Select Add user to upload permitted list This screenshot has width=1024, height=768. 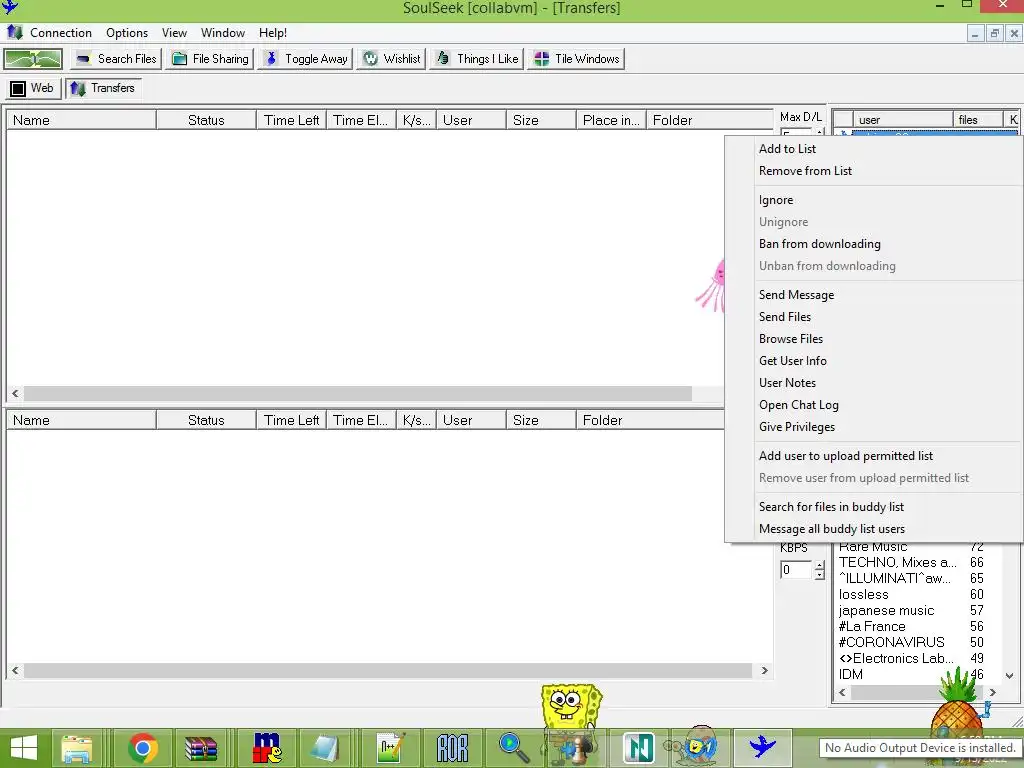874,456
